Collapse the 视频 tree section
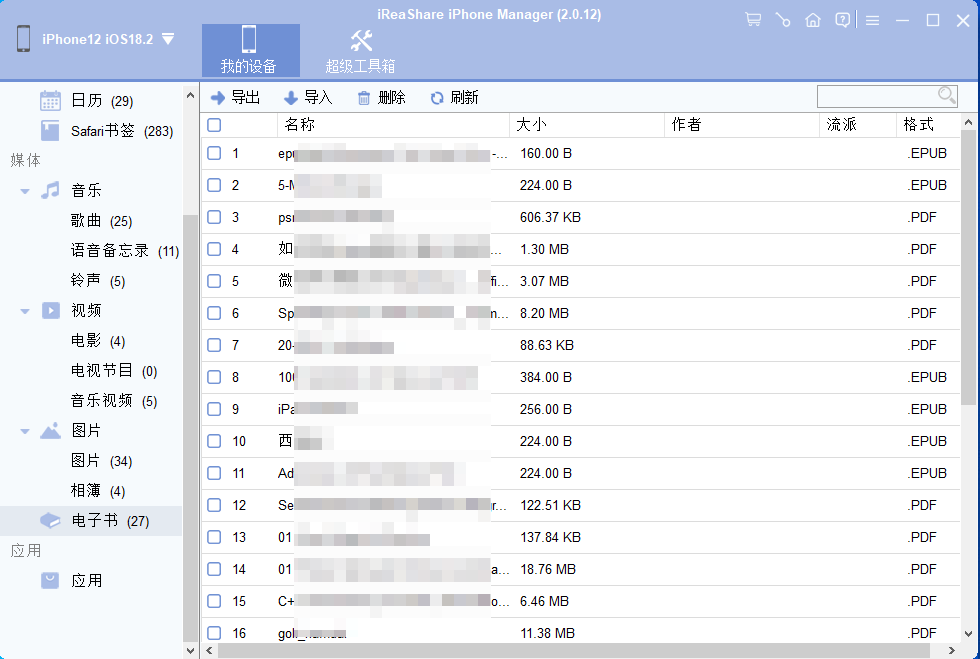The image size is (980, 659). [x=25, y=311]
